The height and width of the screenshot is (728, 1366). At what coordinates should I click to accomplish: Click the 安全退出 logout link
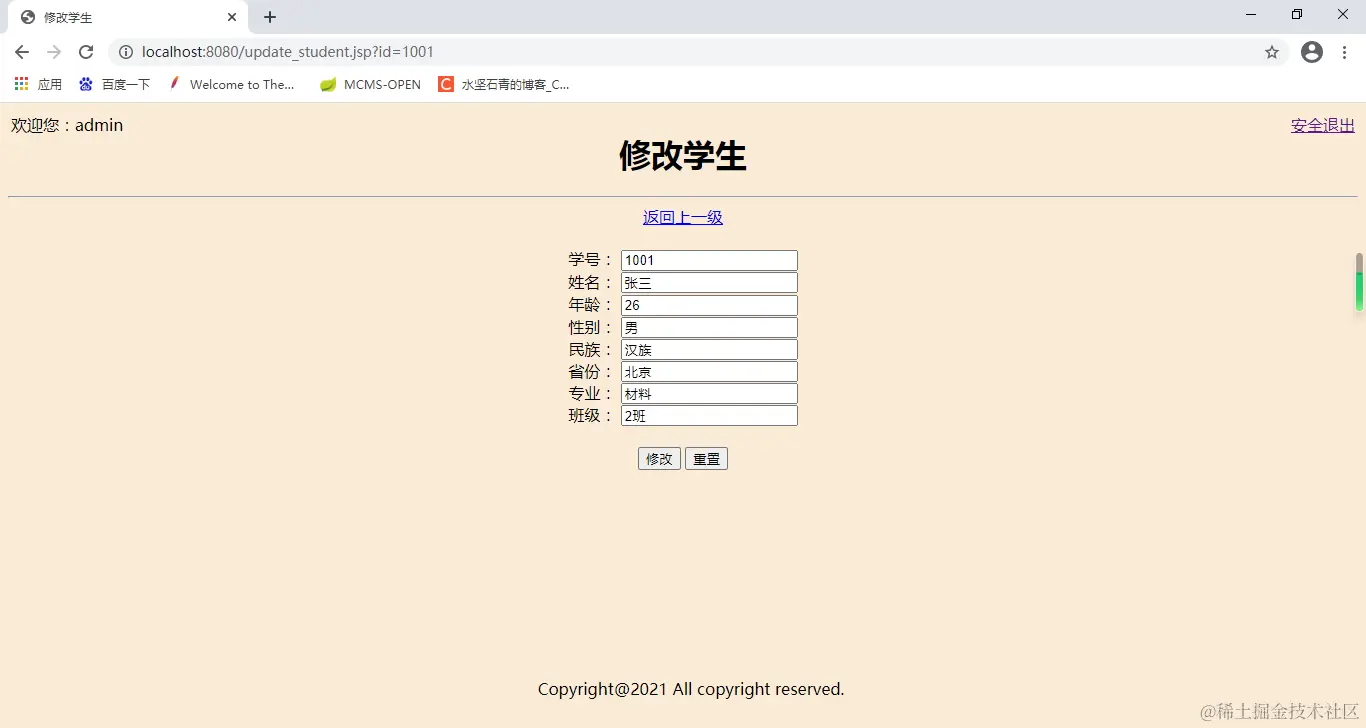point(1322,125)
